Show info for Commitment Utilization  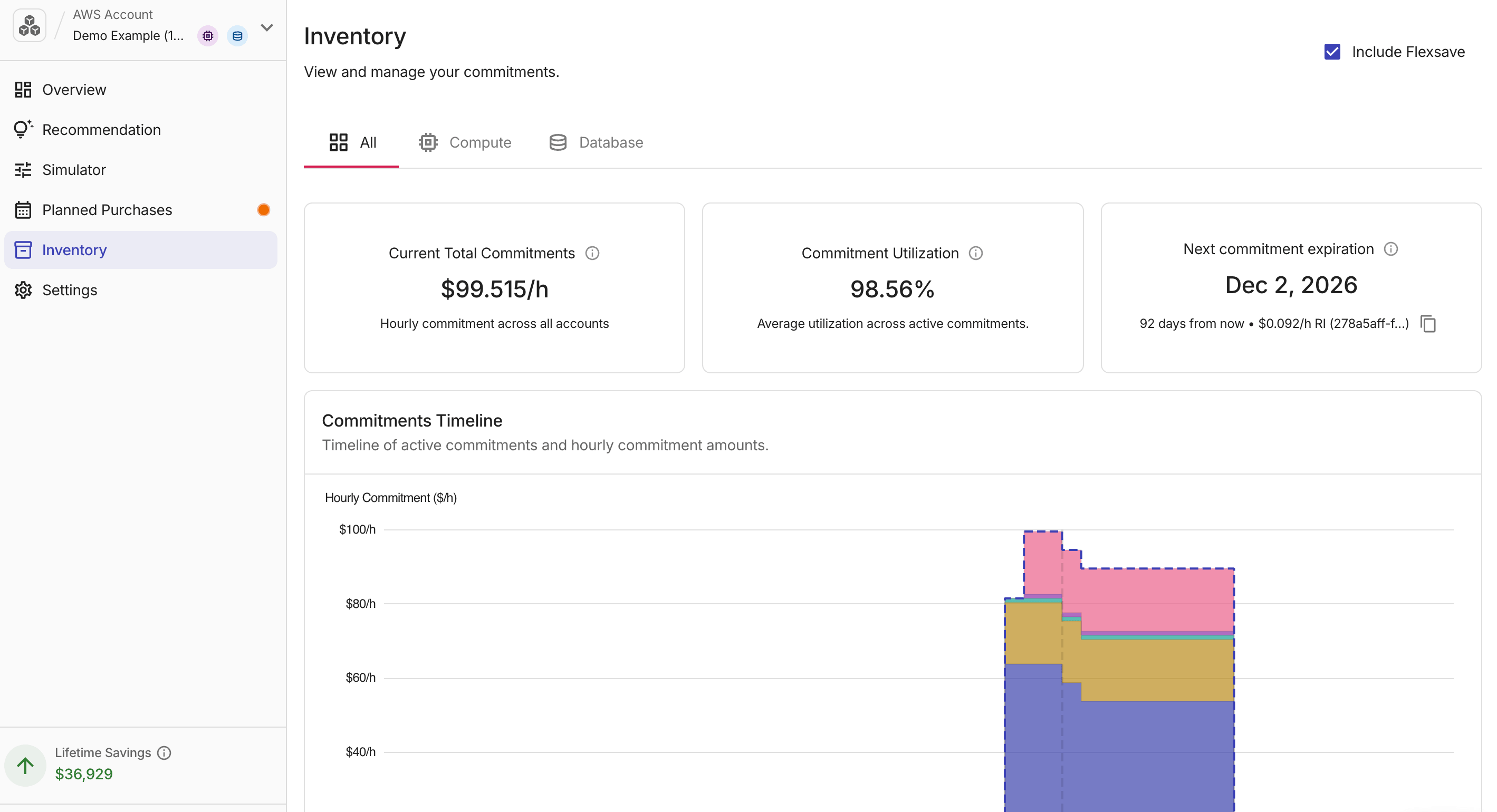[x=976, y=253]
